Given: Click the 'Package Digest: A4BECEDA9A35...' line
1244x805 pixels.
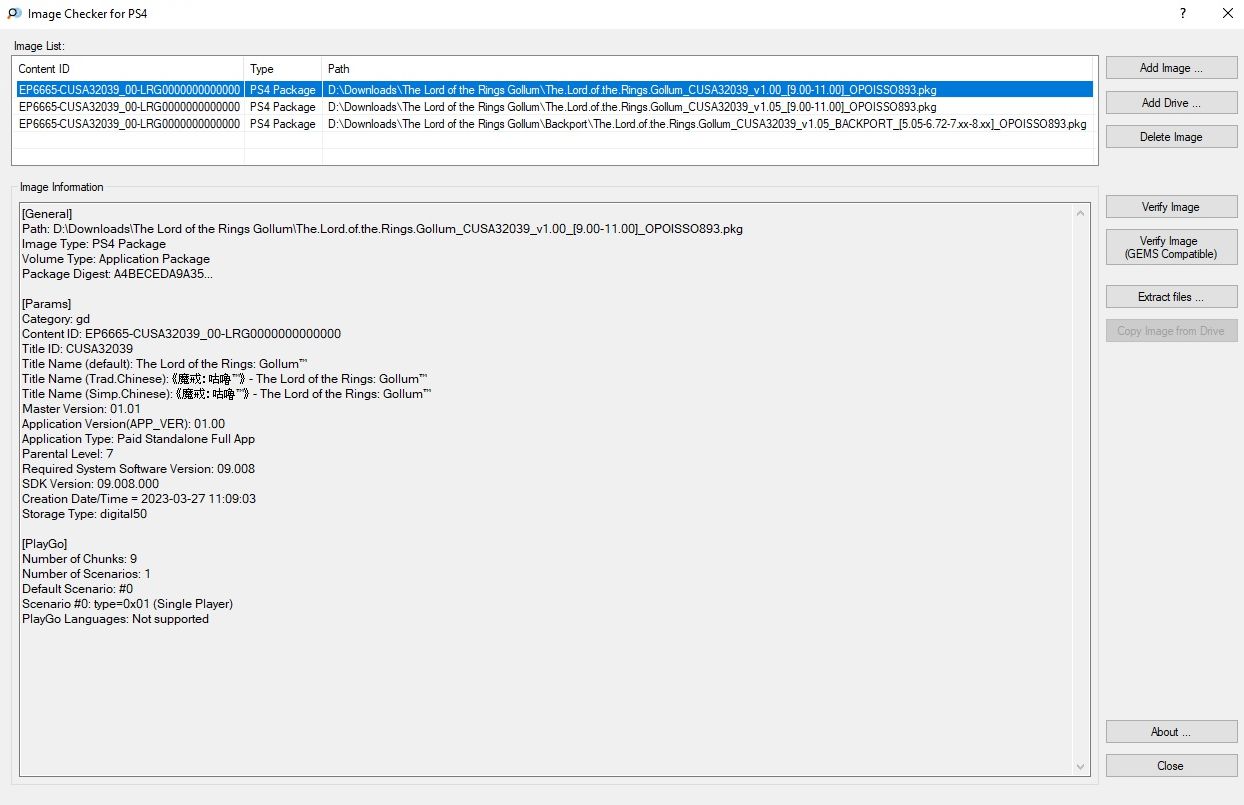Looking at the screenshot, I should coord(117,274).
